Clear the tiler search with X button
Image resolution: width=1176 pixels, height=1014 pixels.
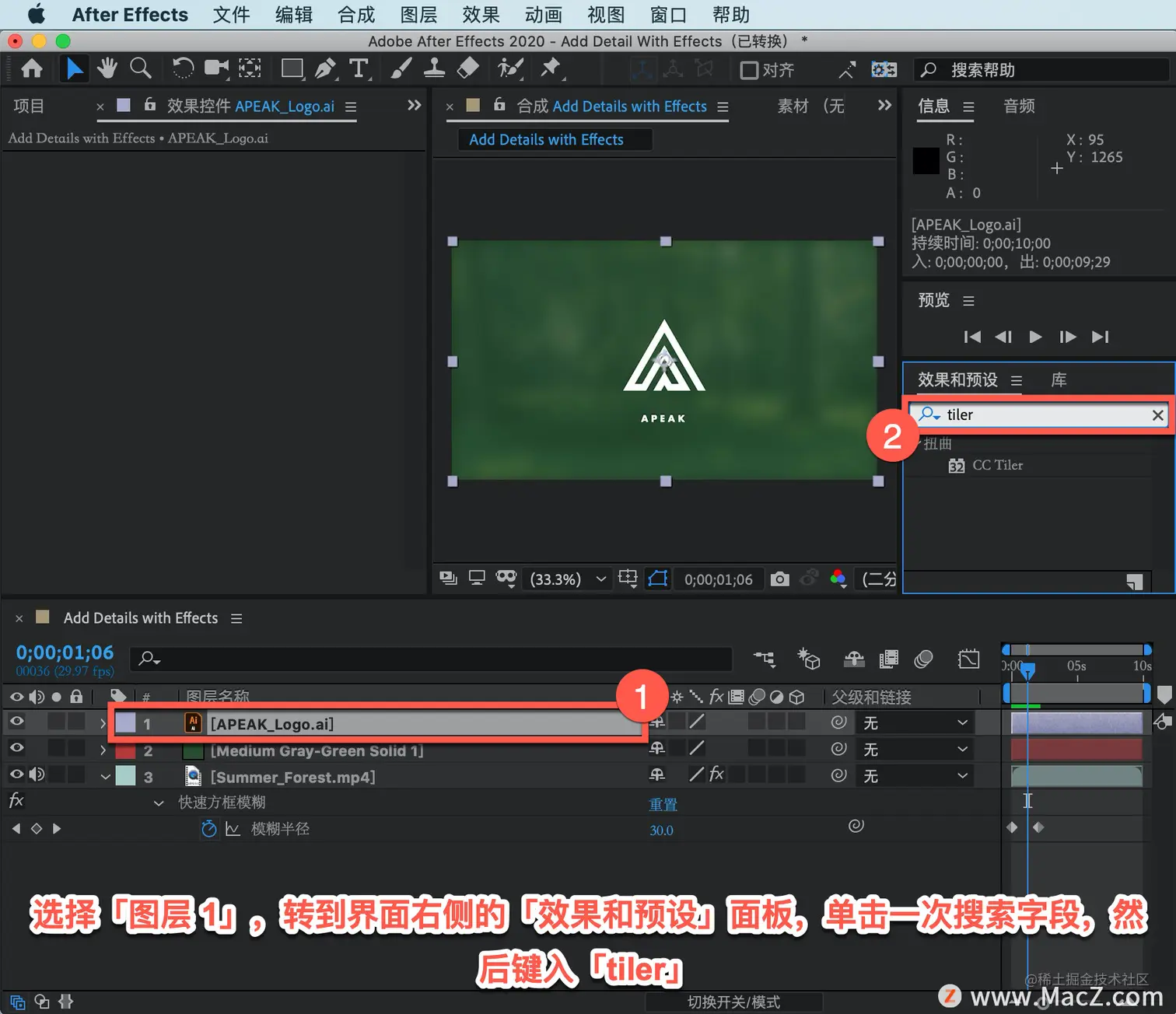click(1157, 415)
